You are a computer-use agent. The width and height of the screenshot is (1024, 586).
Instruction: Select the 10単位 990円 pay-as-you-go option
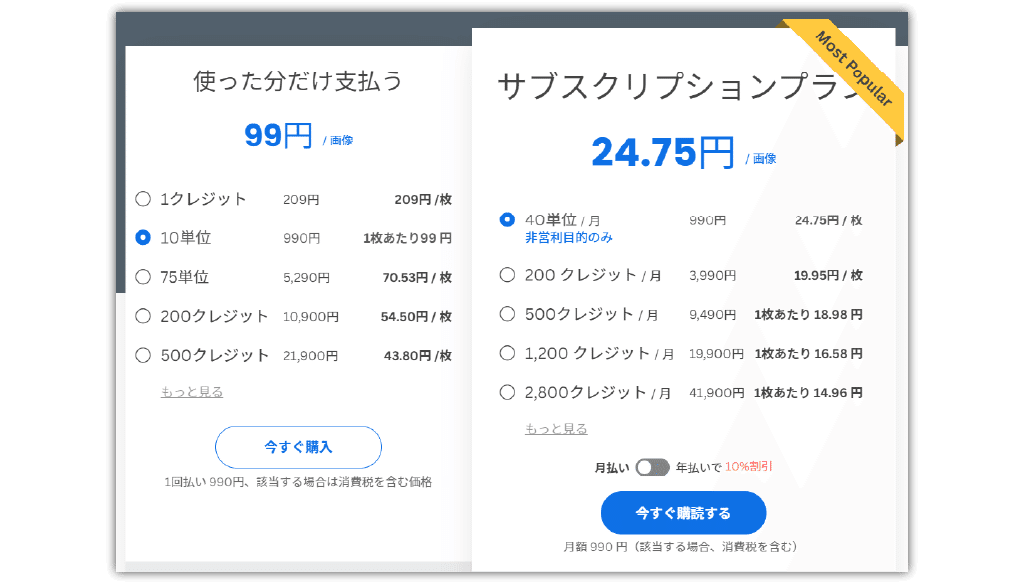[x=143, y=238]
